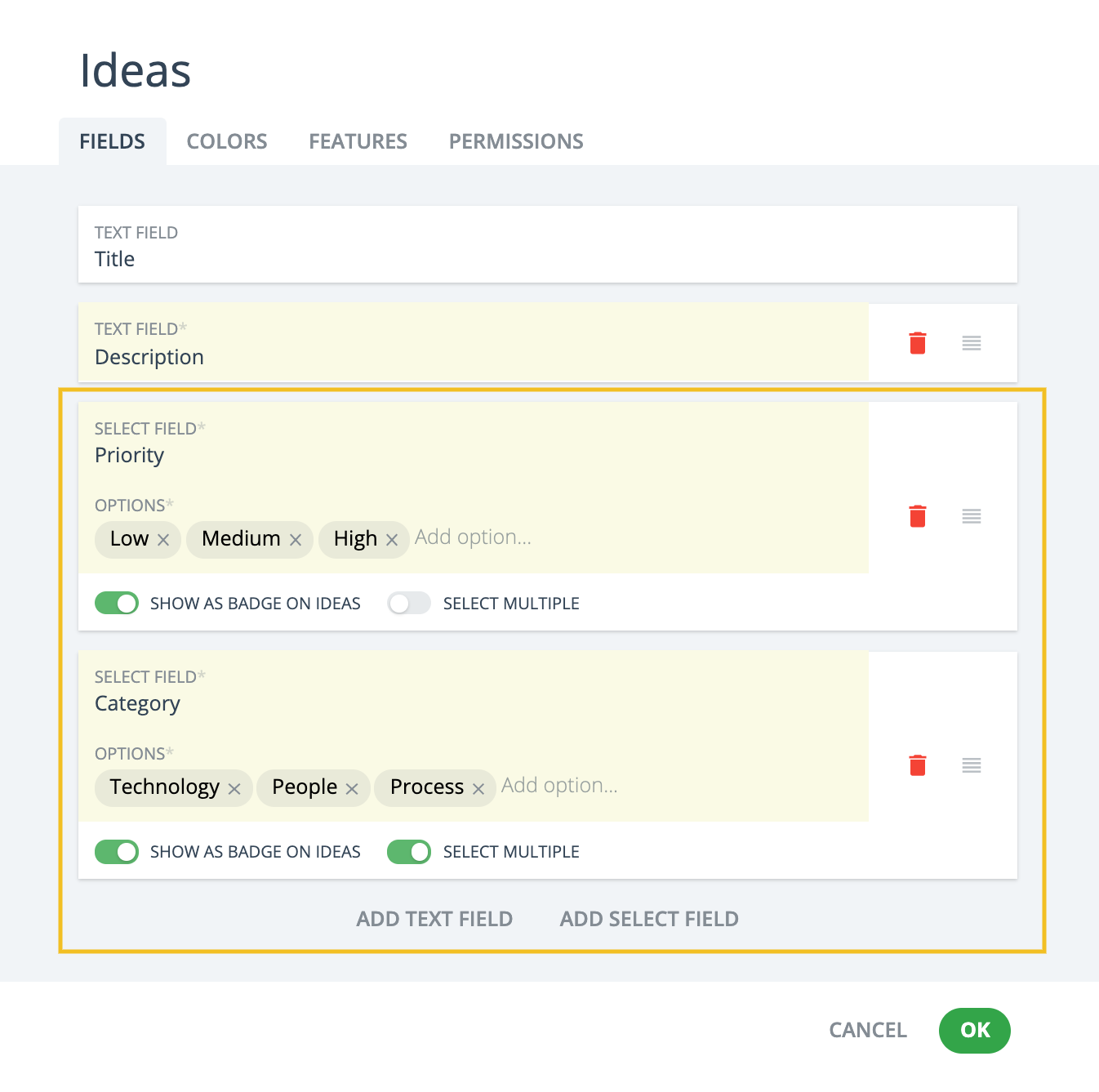
Task: Click the Title text field
Action: coord(547,259)
